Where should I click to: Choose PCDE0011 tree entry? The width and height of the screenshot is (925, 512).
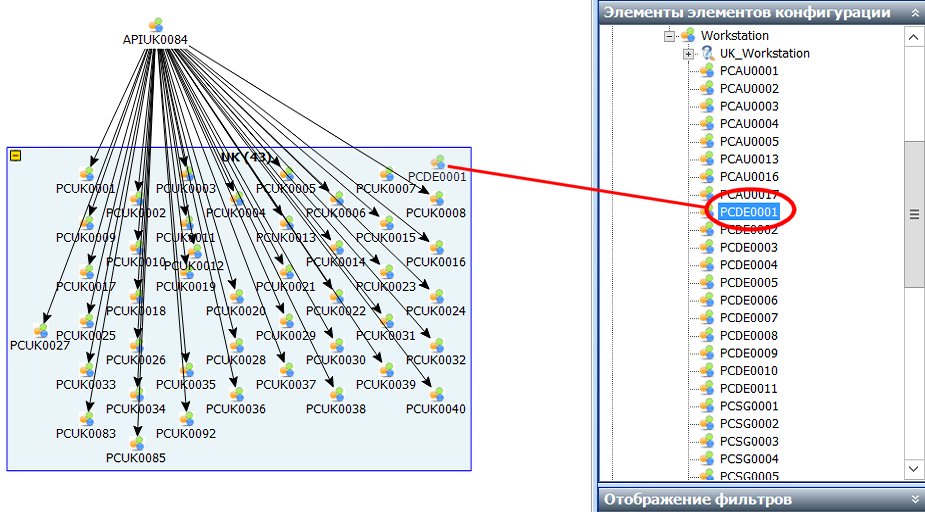click(749, 389)
